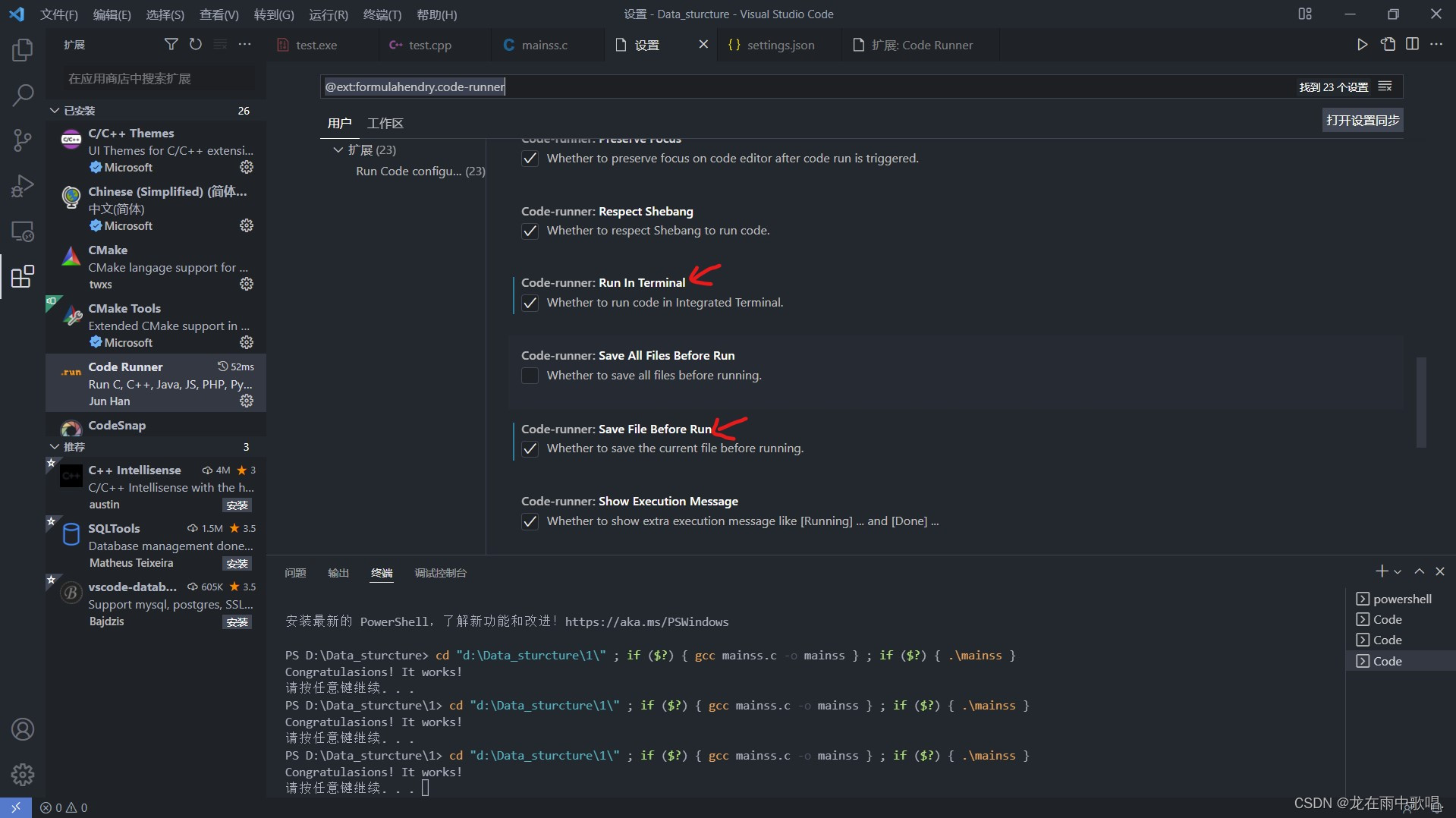Select 工作区 settings scope tab
The image size is (1456, 818).
click(x=385, y=123)
